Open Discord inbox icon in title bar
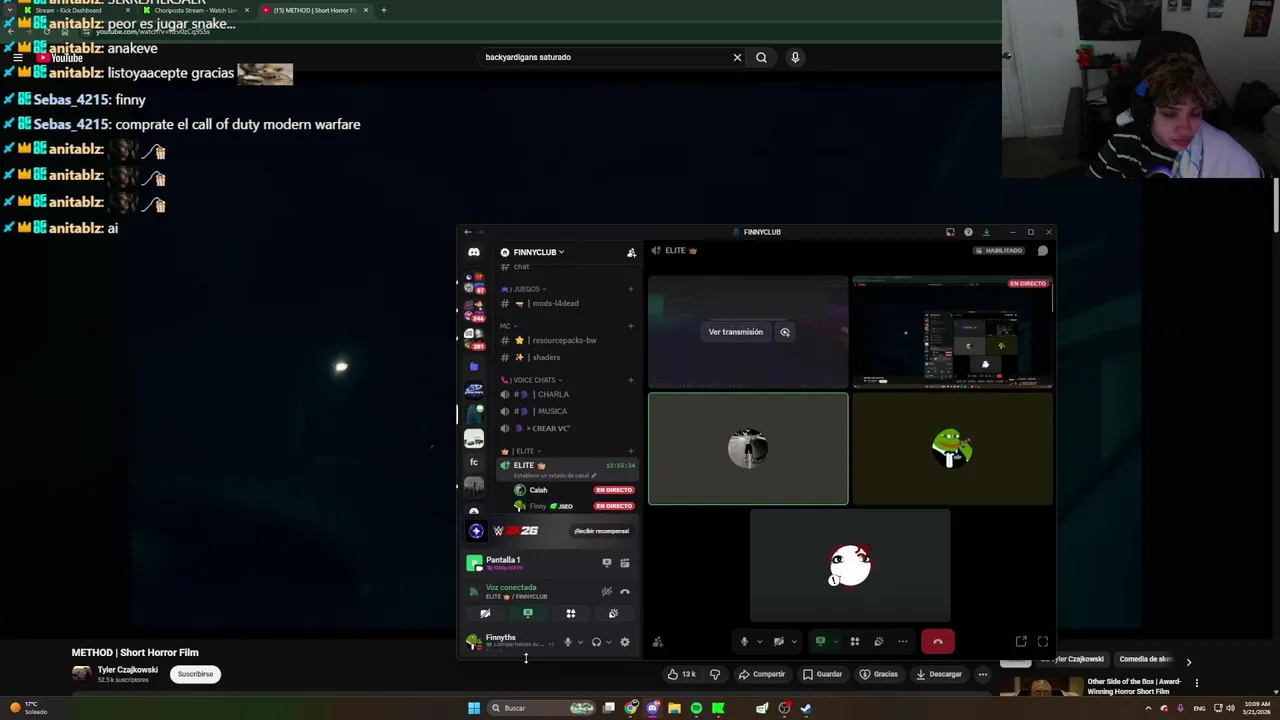This screenshot has height=720, width=1280. [950, 232]
